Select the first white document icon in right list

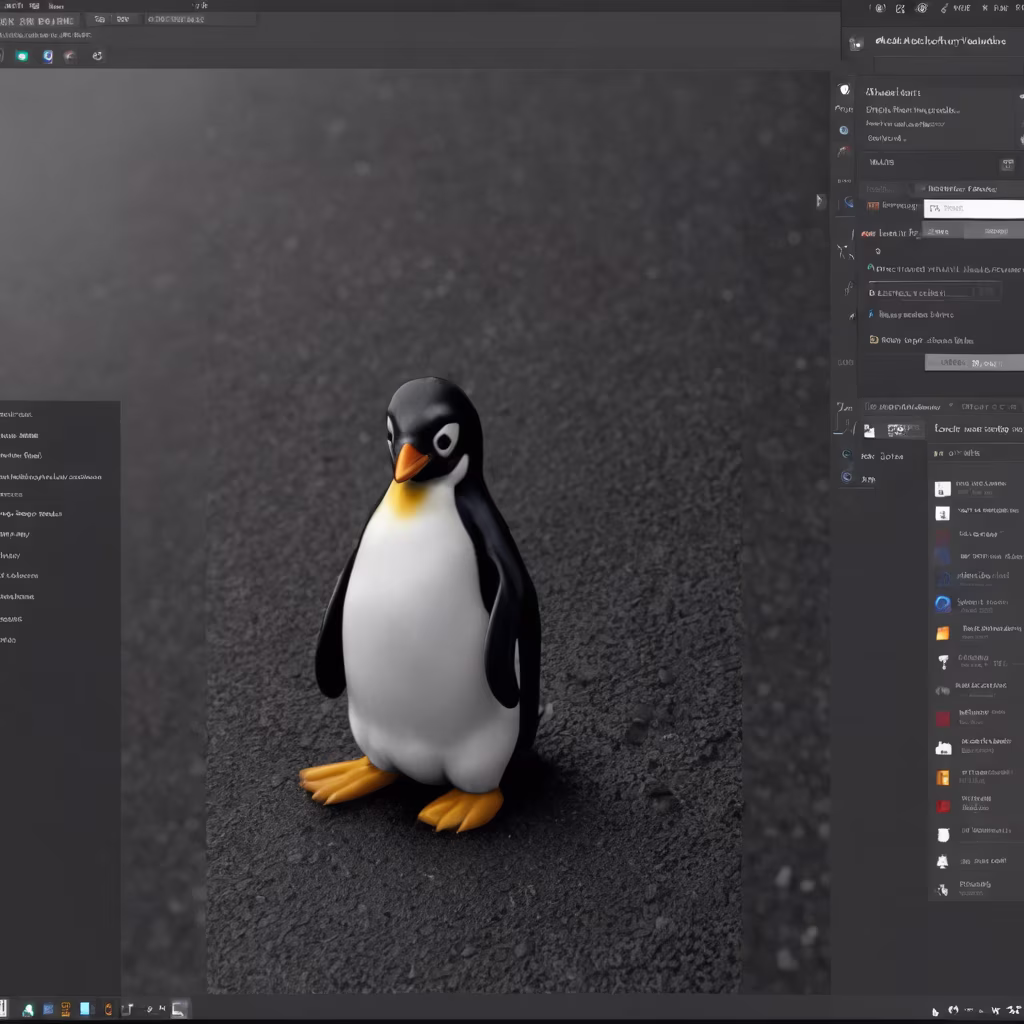[x=942, y=489]
